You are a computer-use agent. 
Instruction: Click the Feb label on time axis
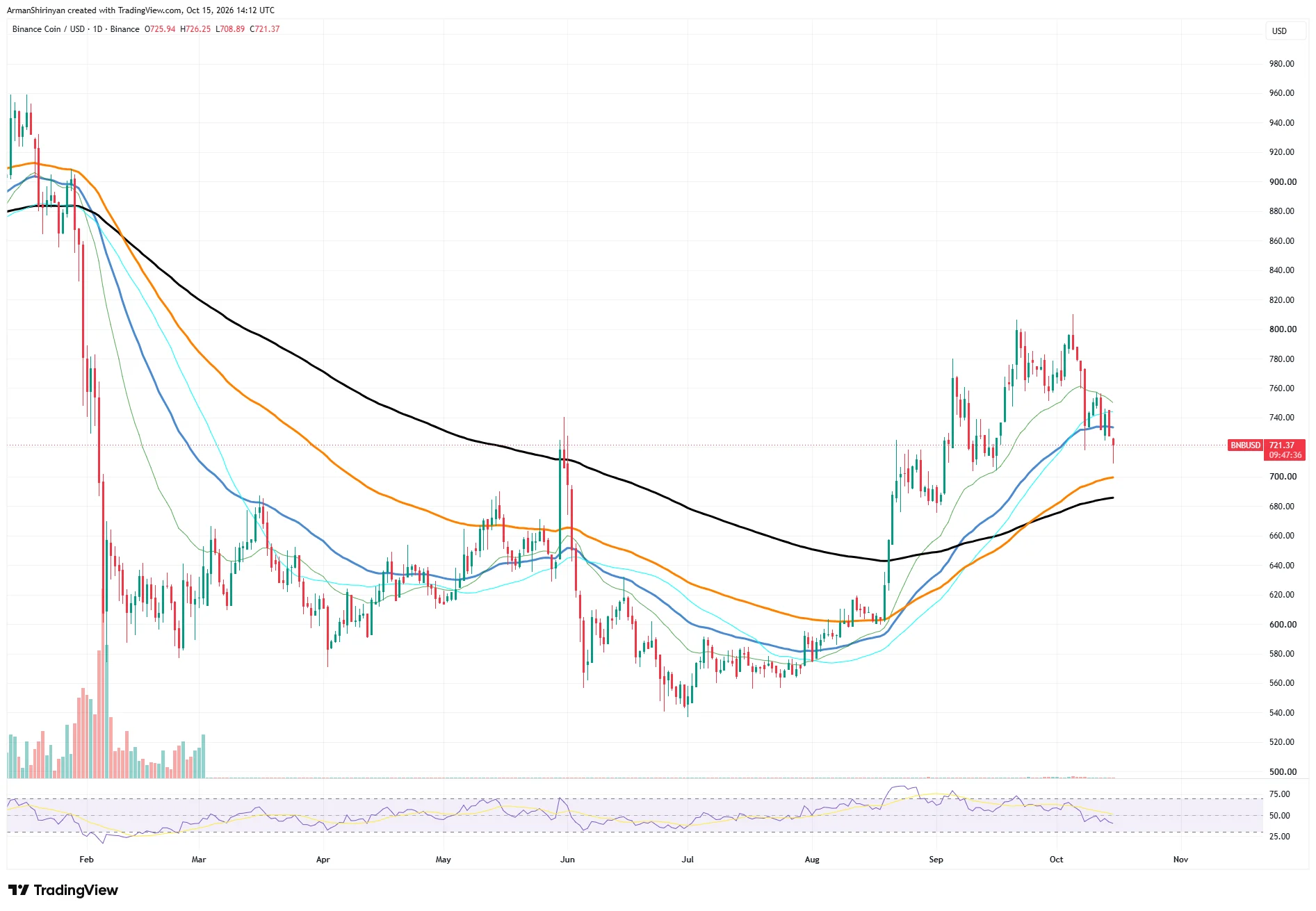[86, 860]
